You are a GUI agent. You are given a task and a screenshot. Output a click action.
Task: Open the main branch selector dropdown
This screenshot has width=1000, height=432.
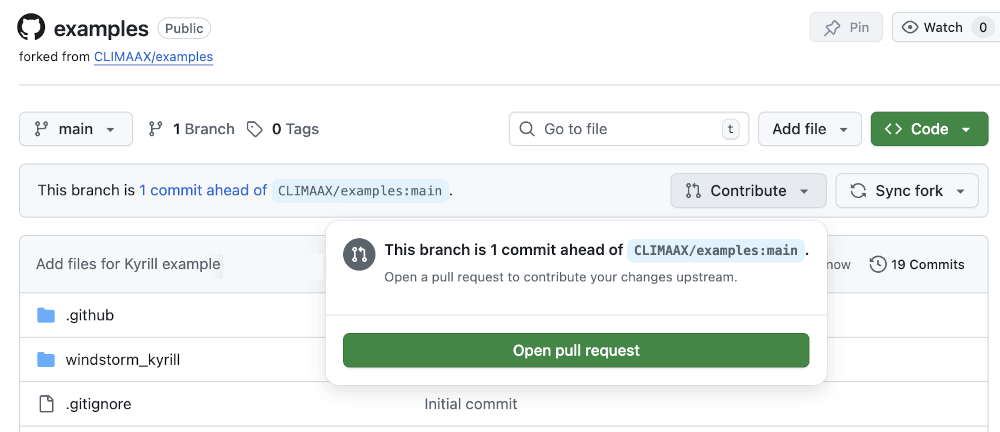tap(75, 129)
